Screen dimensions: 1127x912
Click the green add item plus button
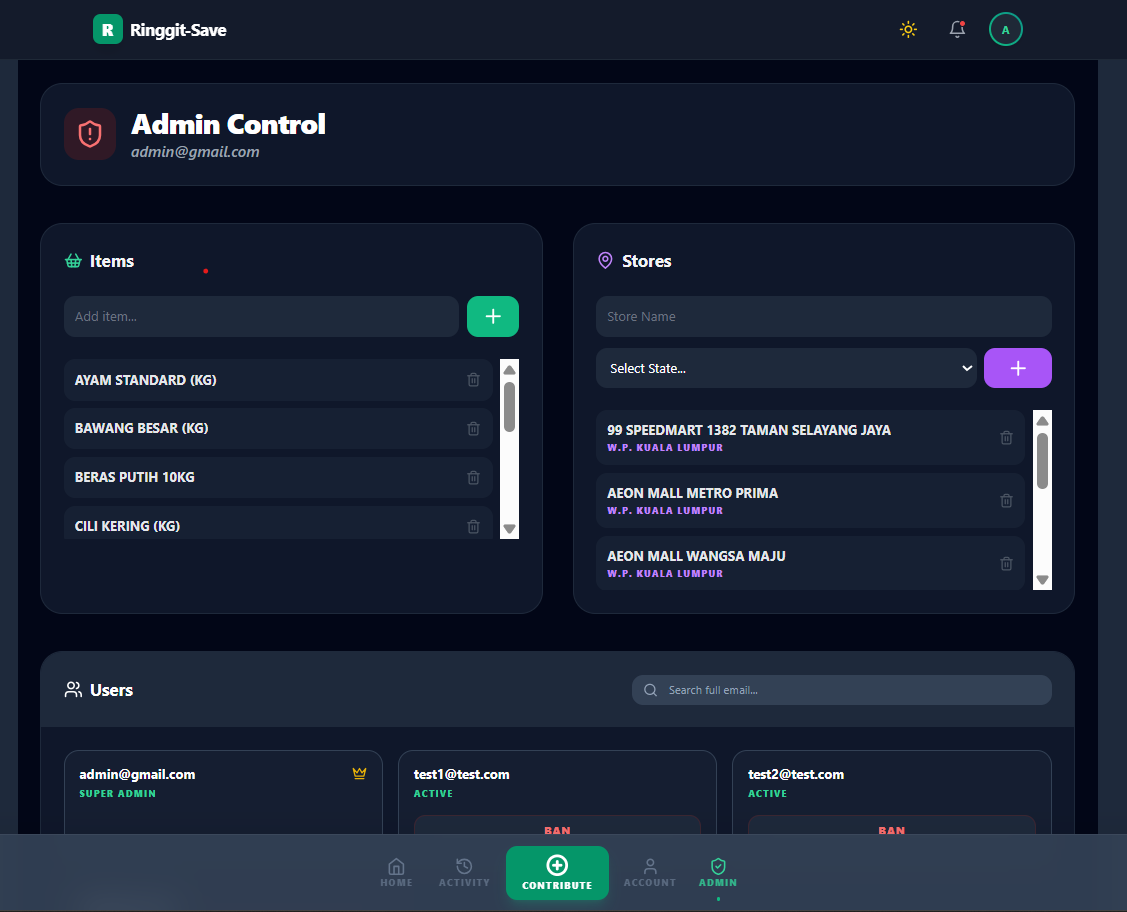point(492,316)
